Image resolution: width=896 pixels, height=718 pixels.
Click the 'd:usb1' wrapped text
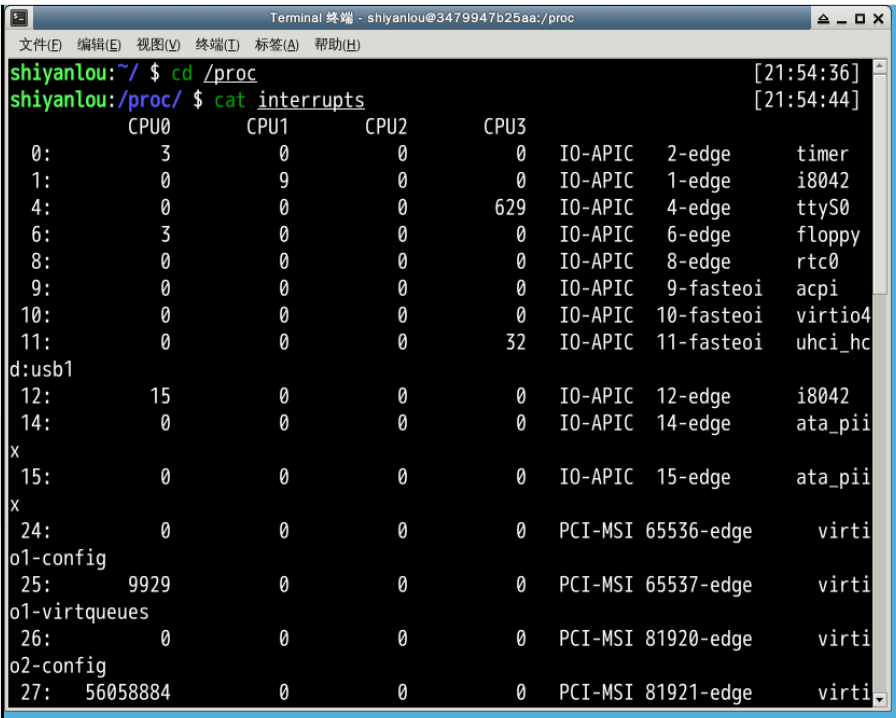[x=42, y=370]
